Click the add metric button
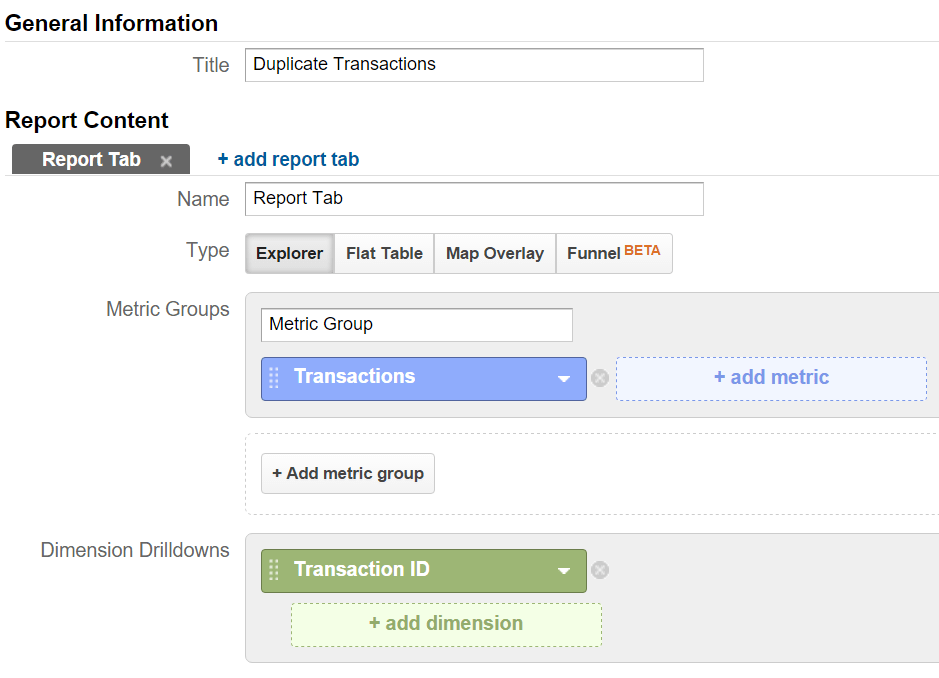Image resolution: width=939 pixels, height=678 pixels. 770,377
